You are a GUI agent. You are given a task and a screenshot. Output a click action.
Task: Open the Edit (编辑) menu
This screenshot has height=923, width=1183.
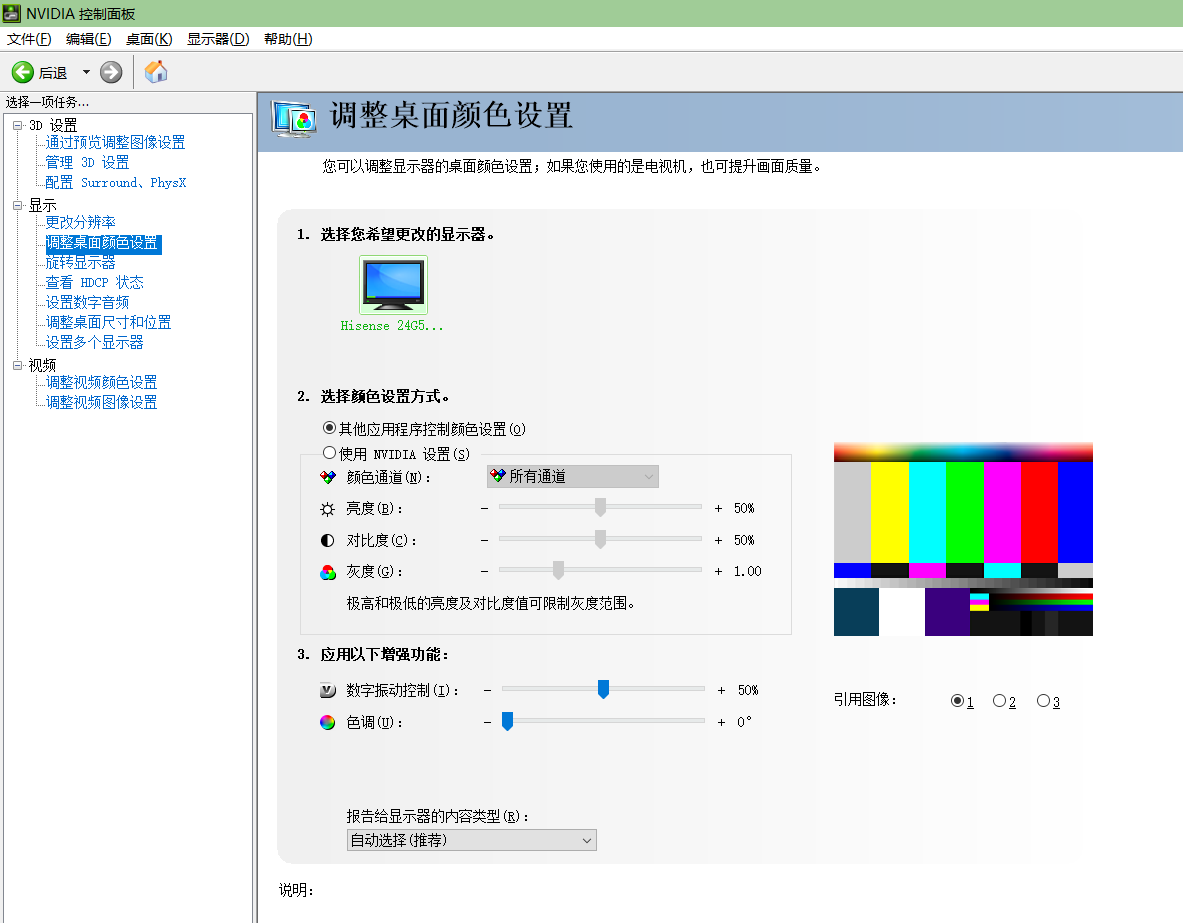(88, 39)
